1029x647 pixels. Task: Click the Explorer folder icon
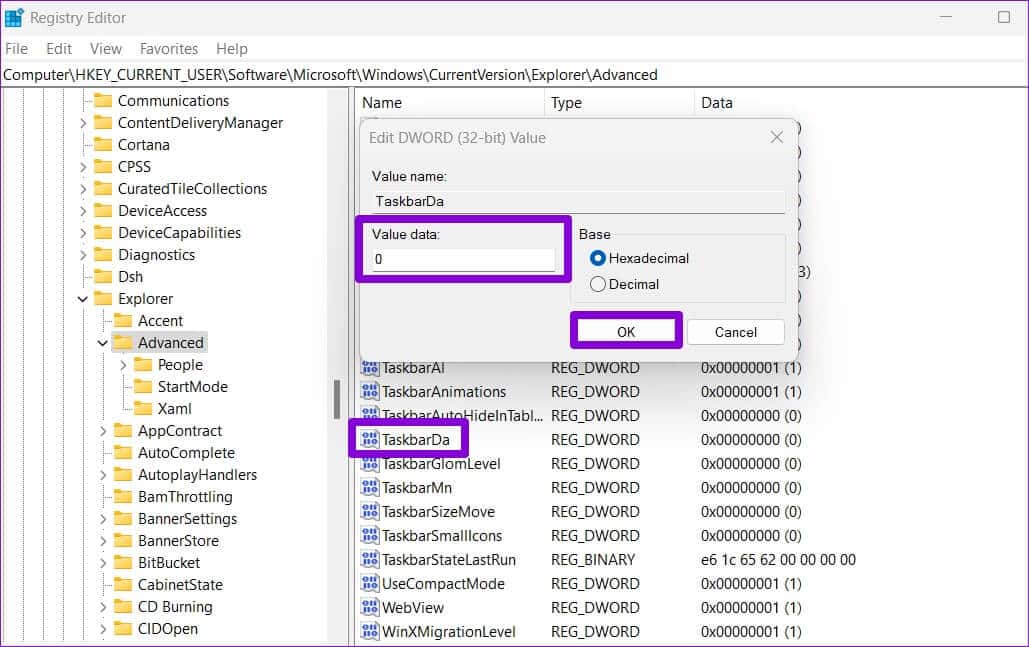click(103, 299)
